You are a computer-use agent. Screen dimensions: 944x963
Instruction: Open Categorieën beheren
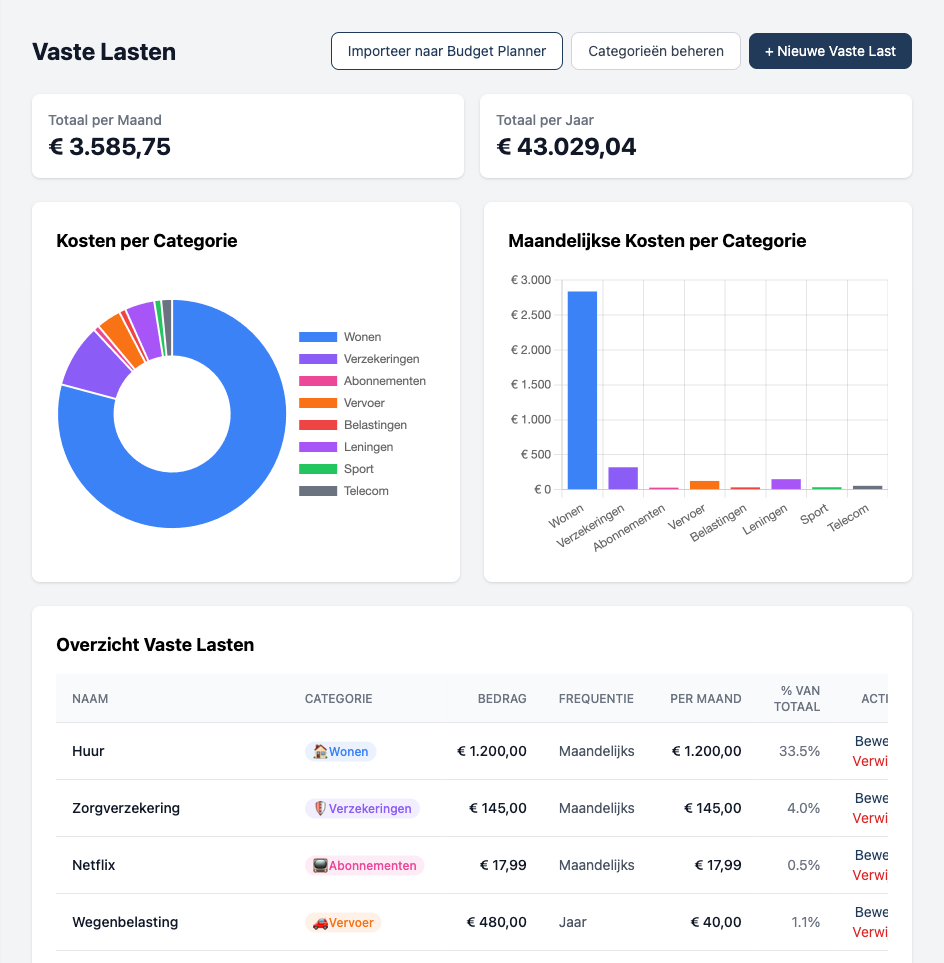coord(656,51)
